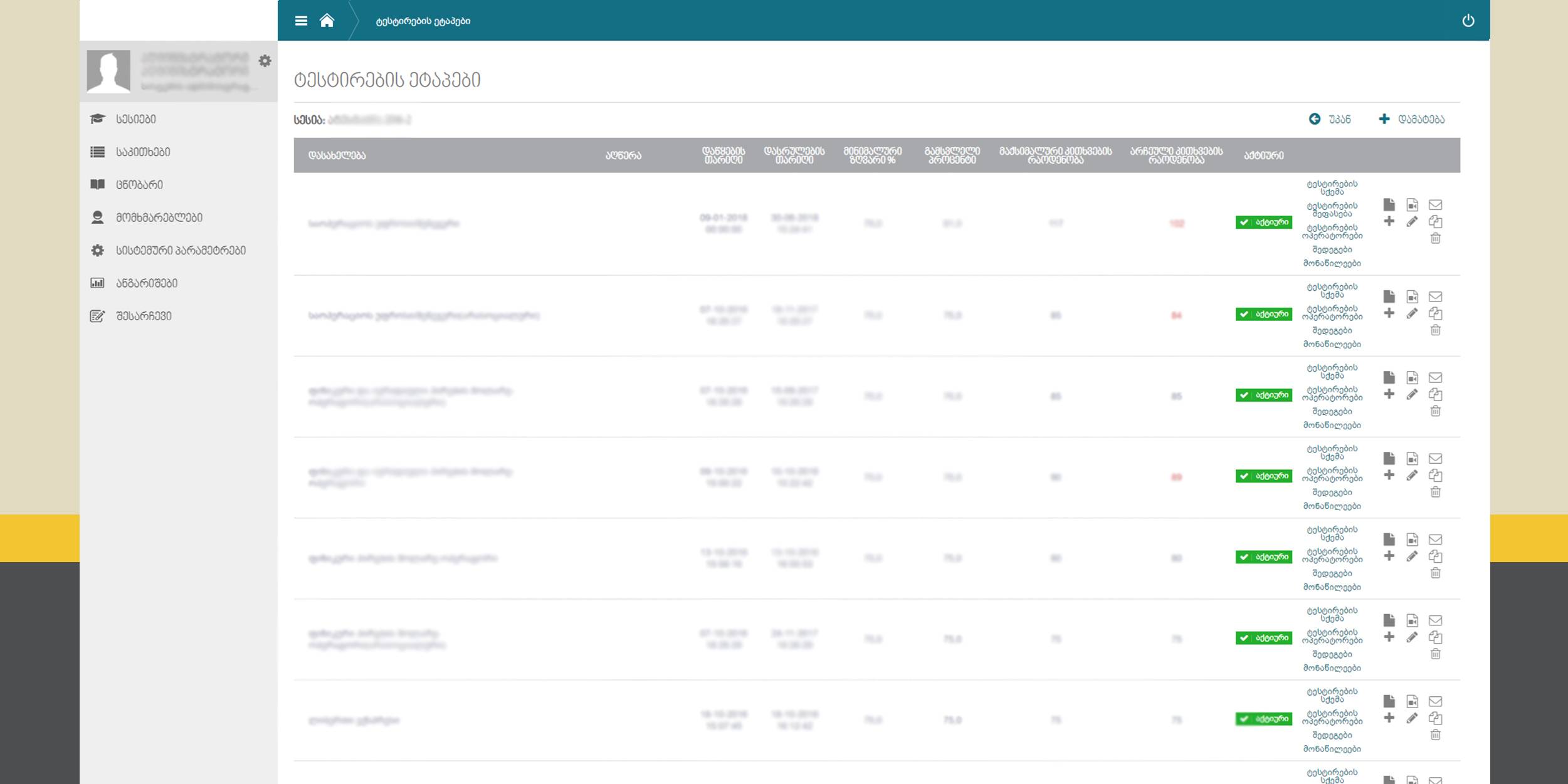Toggle აქტიური status in the second row
Screen dimensions: 1568x784
tap(1263, 314)
